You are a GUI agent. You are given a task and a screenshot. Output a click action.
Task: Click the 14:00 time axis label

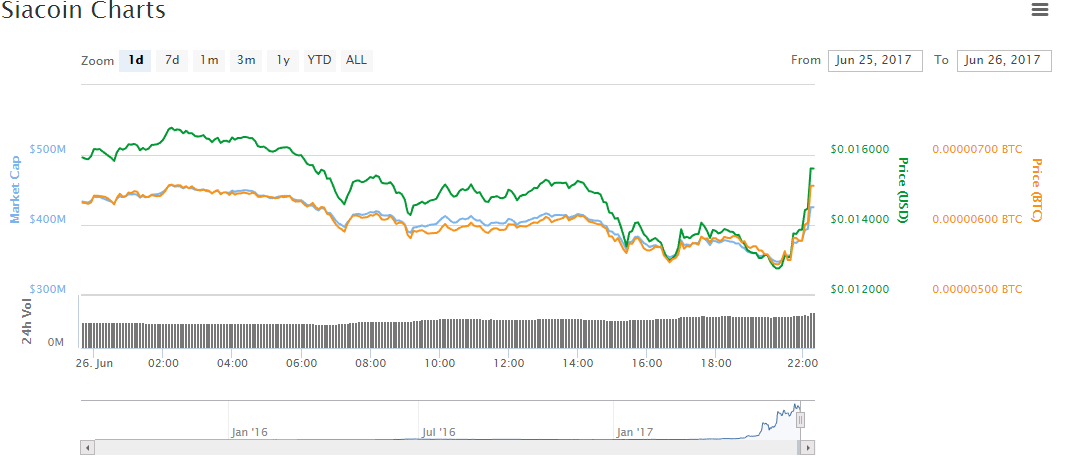578,362
